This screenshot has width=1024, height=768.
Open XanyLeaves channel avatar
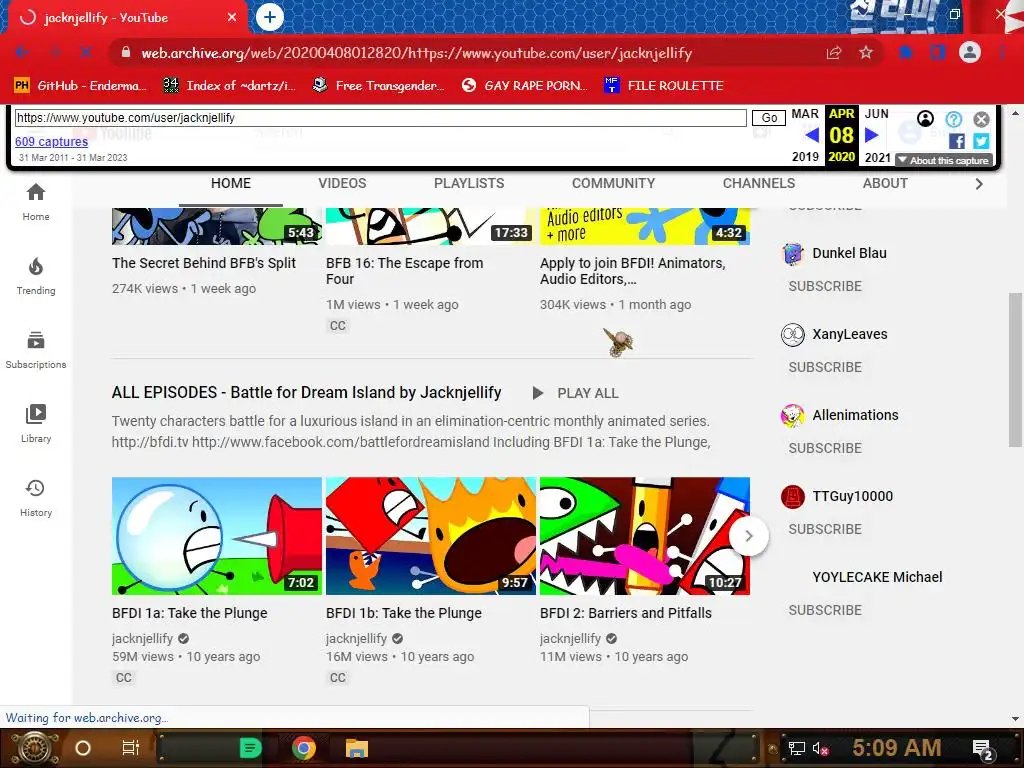click(793, 334)
